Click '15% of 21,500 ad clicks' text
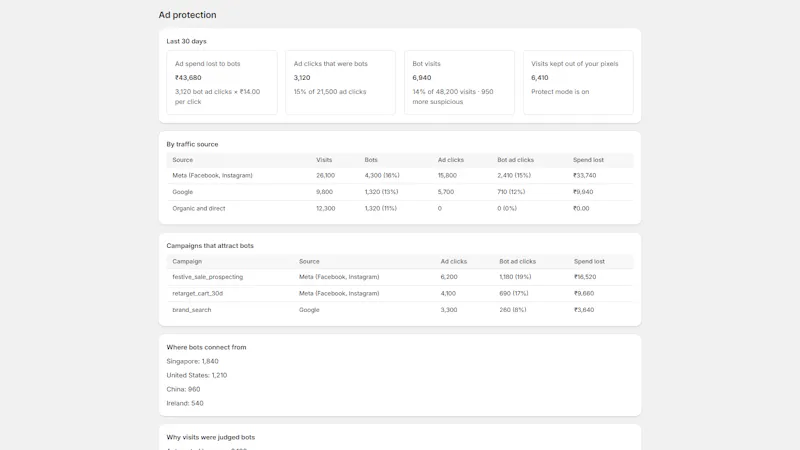The height and width of the screenshot is (450, 800). point(330,92)
